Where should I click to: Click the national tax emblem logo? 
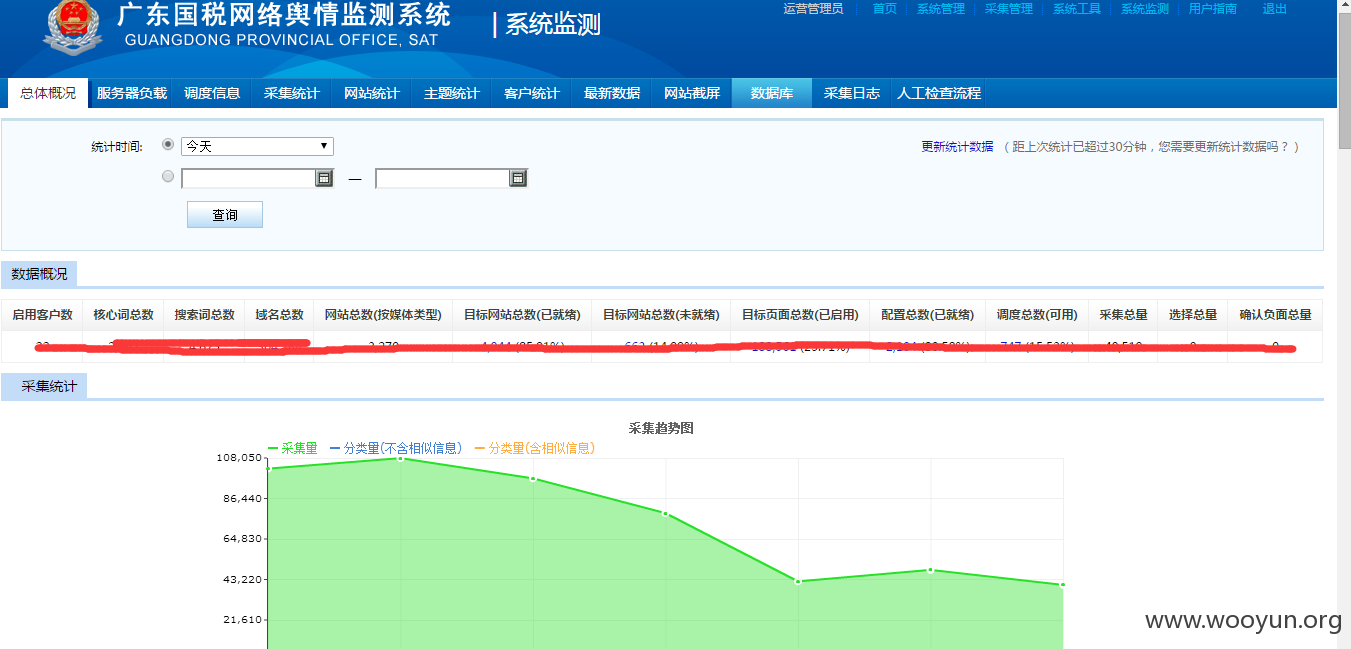(x=72, y=29)
